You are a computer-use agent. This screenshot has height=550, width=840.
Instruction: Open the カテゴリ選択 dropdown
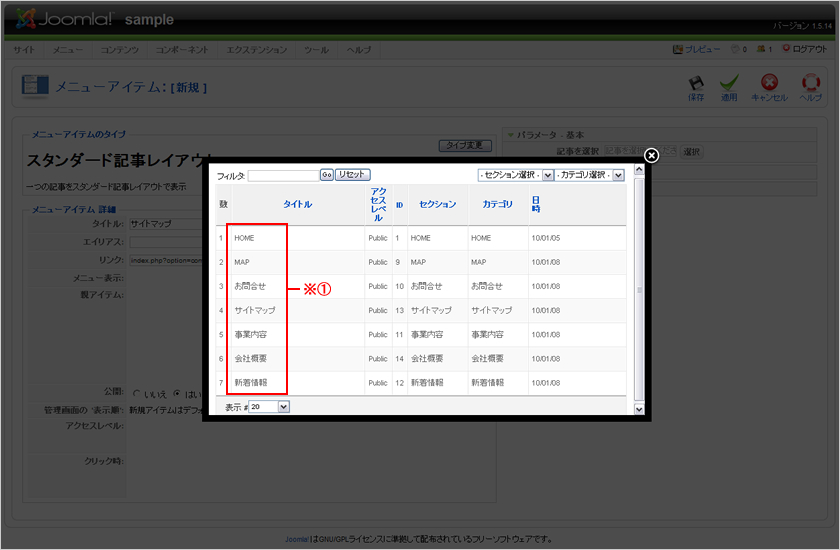[590, 175]
